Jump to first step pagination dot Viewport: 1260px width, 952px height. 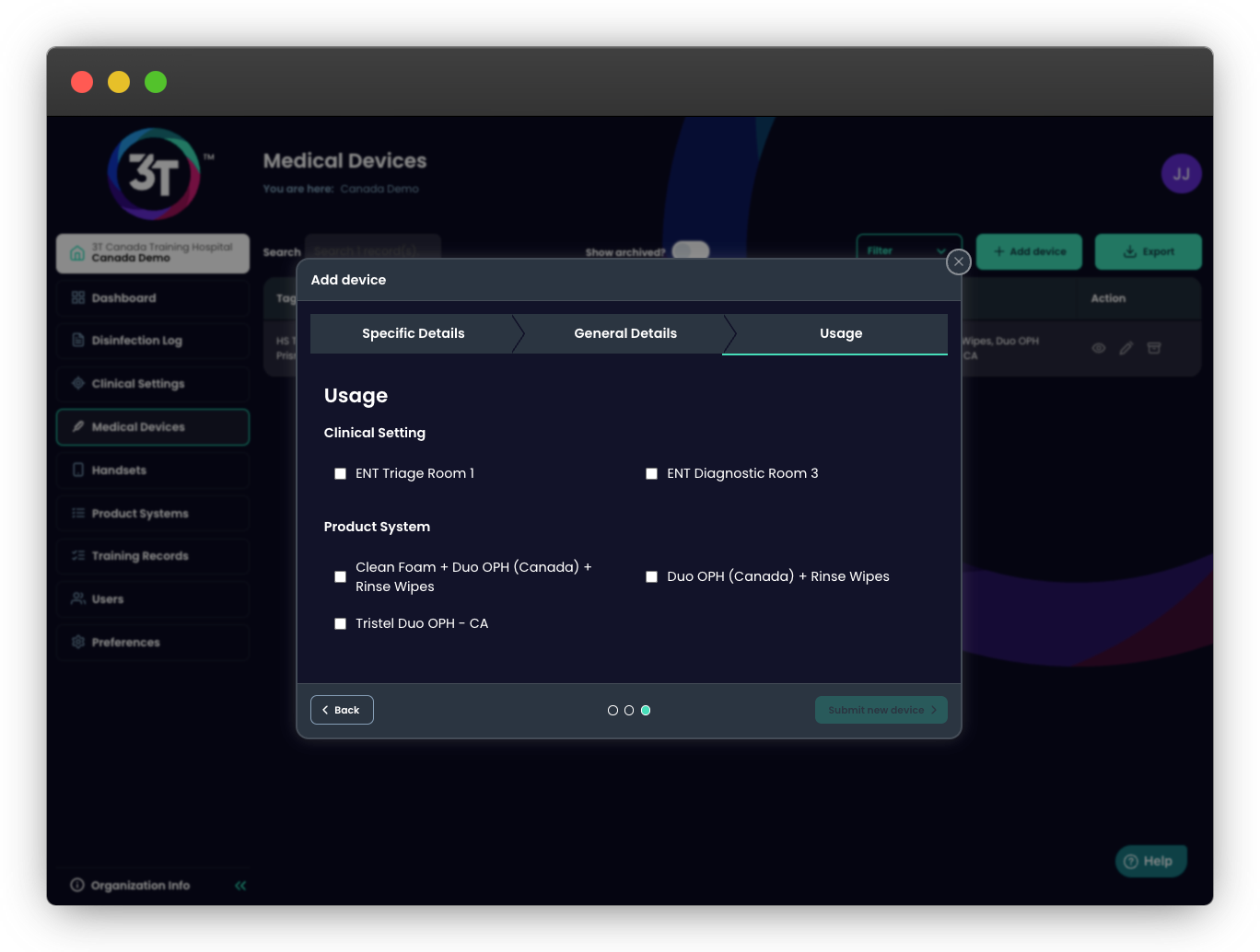[x=612, y=710]
